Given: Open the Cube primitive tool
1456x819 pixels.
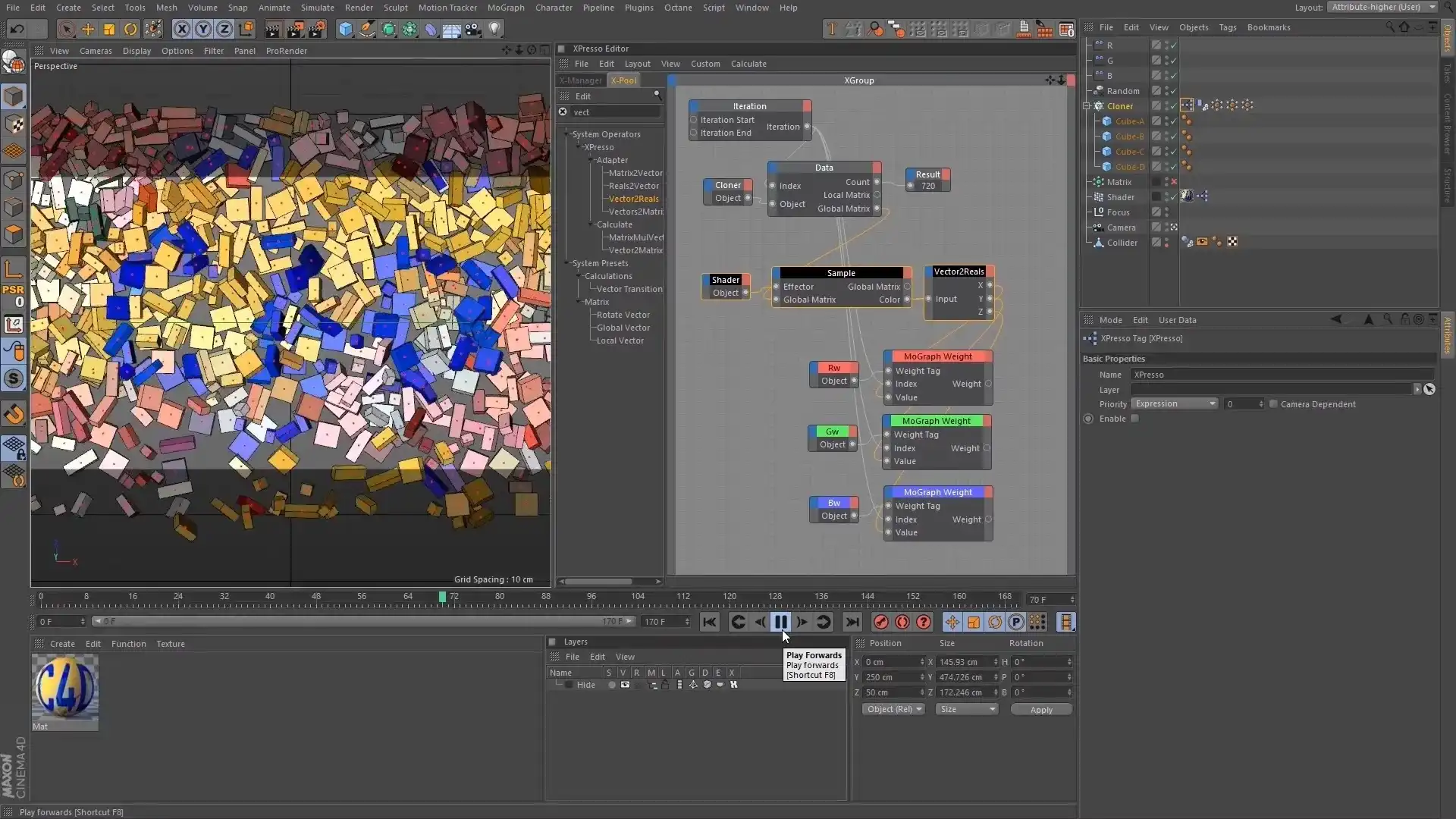Looking at the screenshot, I should (345, 29).
